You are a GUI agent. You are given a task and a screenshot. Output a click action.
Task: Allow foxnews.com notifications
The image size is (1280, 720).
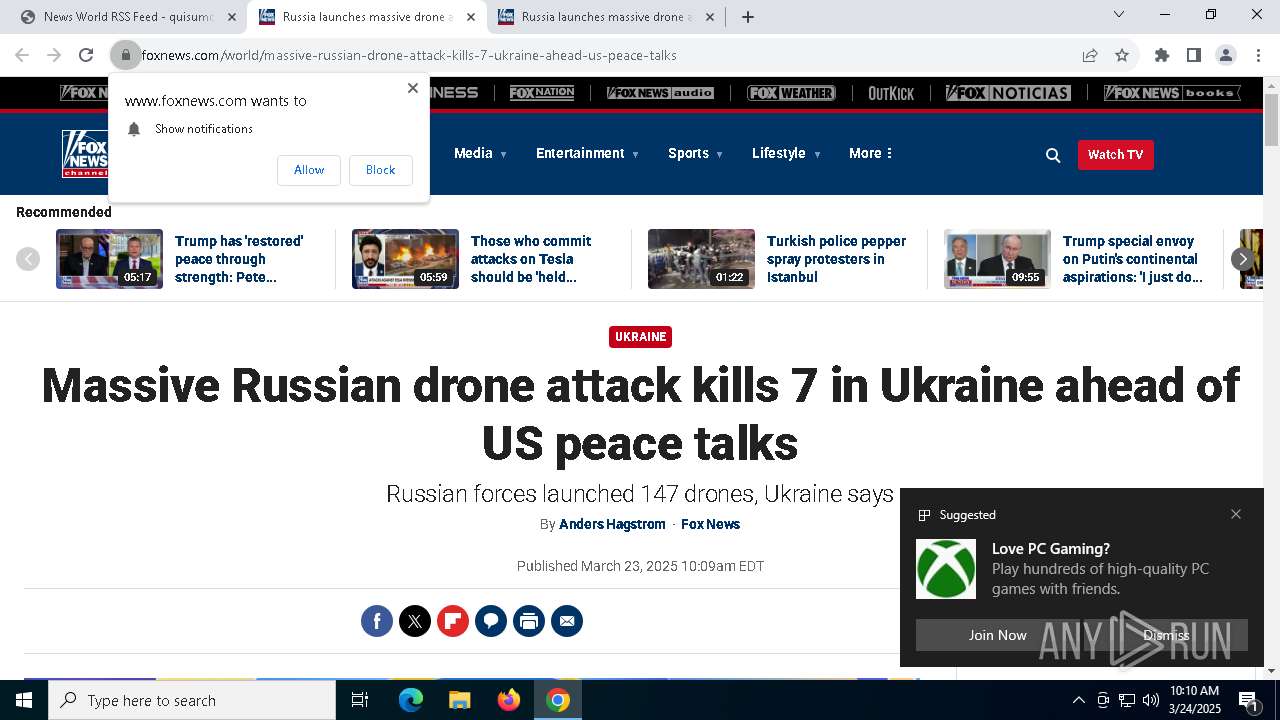pyautogui.click(x=309, y=170)
